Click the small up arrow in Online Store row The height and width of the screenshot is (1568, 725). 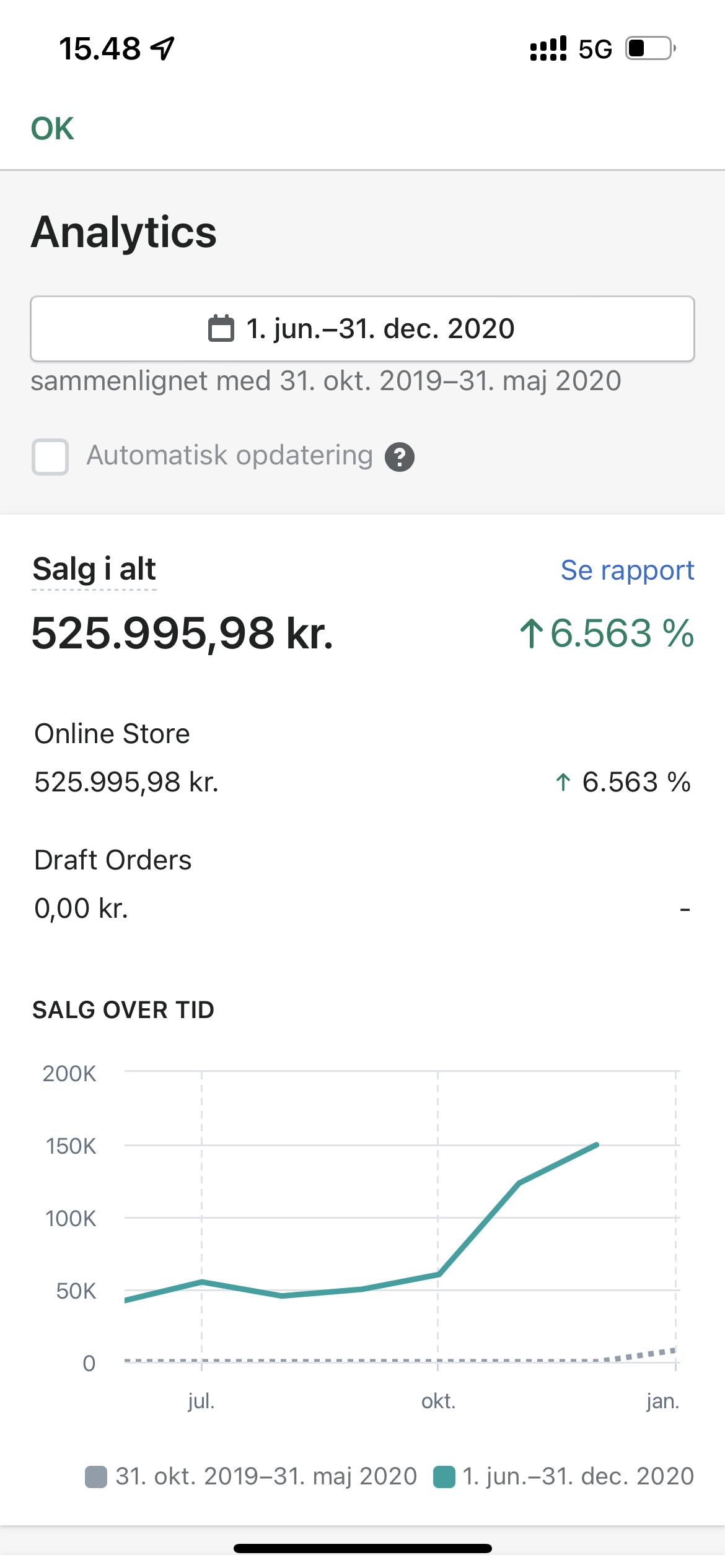coord(563,783)
